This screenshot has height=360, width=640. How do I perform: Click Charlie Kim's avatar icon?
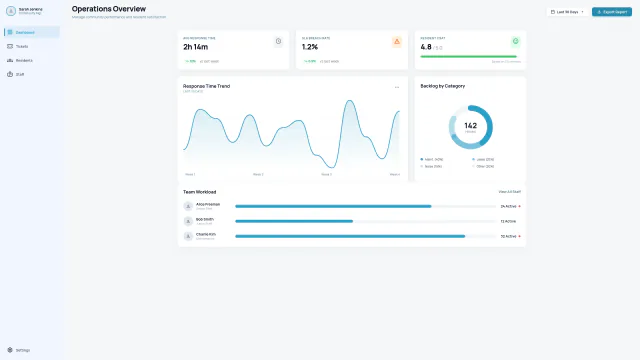(188, 236)
